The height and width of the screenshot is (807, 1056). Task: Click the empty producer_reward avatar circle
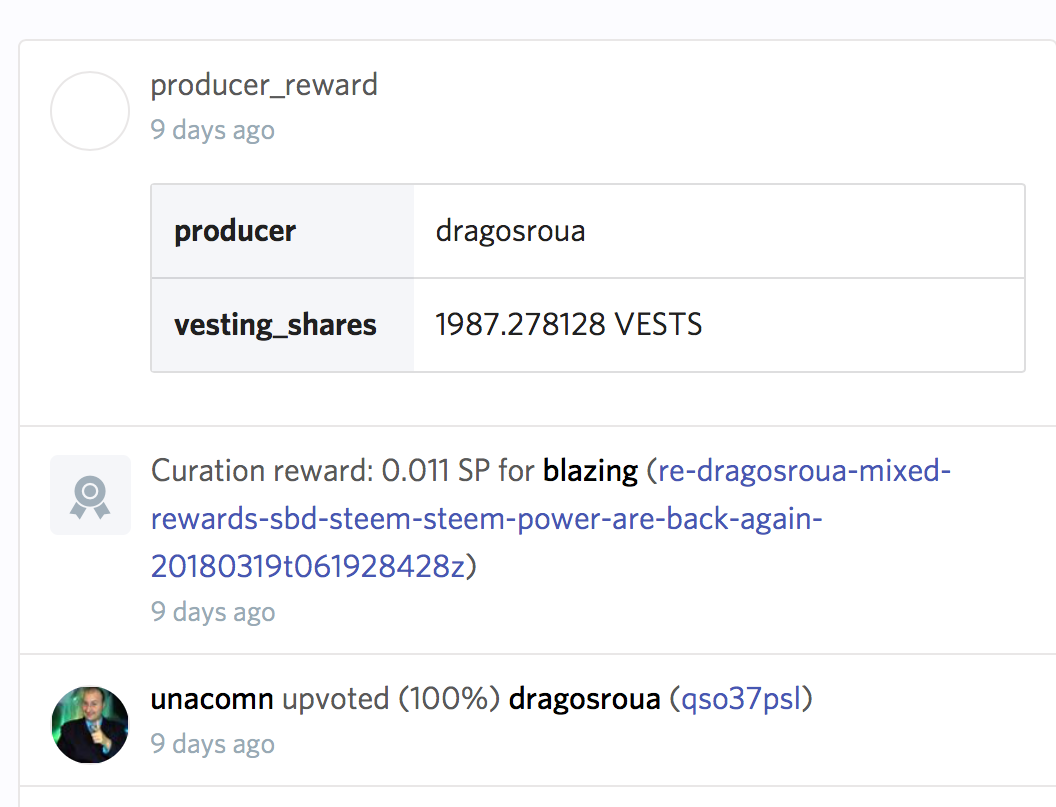pos(90,111)
